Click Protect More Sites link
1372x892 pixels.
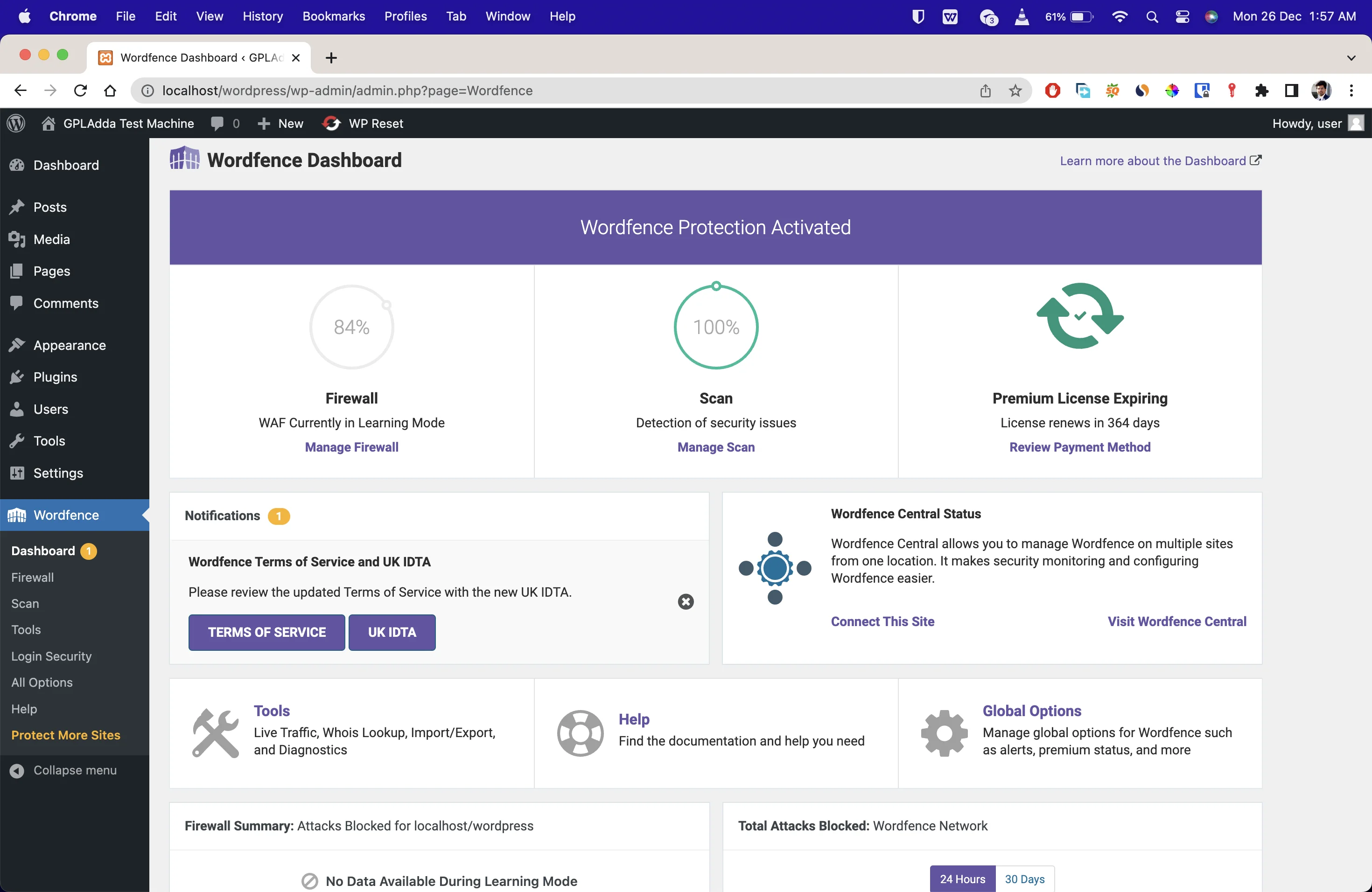point(66,735)
